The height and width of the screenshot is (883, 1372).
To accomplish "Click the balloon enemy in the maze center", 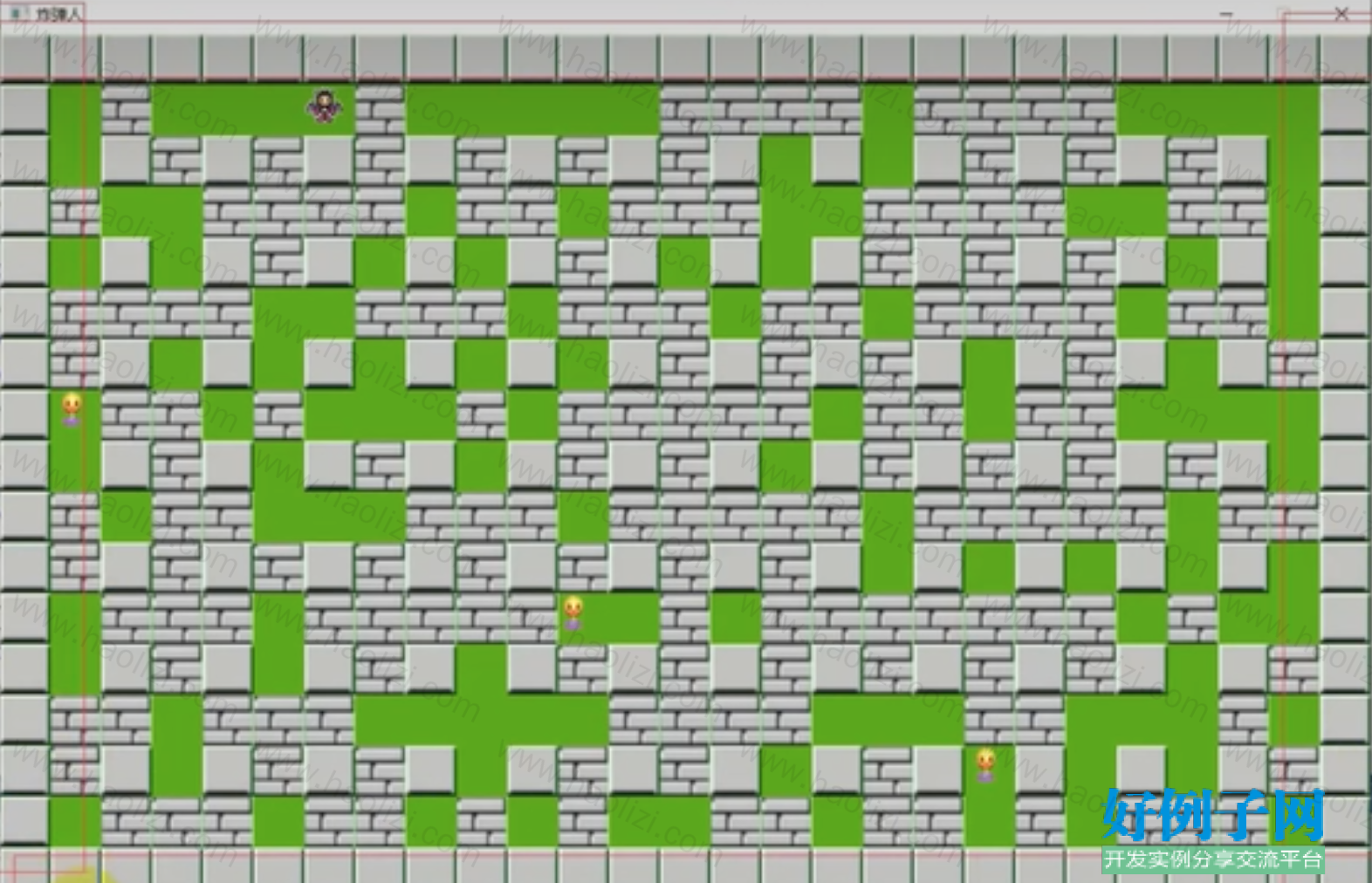I will pyautogui.click(x=573, y=613).
